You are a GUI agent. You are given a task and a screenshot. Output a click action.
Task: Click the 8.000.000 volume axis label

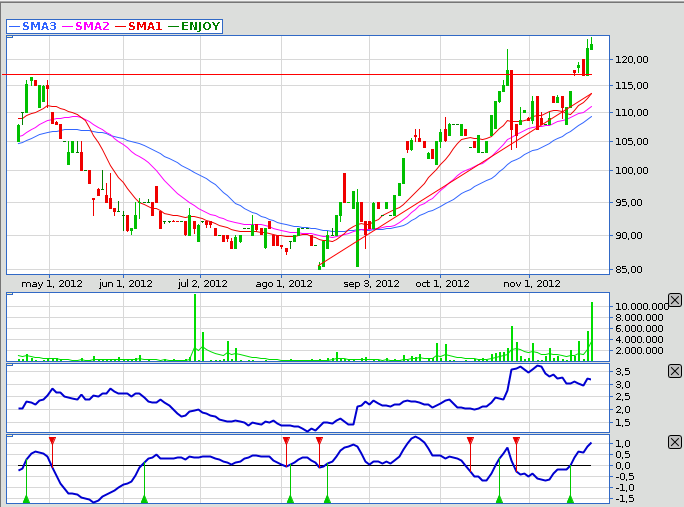pyautogui.click(x=639, y=318)
